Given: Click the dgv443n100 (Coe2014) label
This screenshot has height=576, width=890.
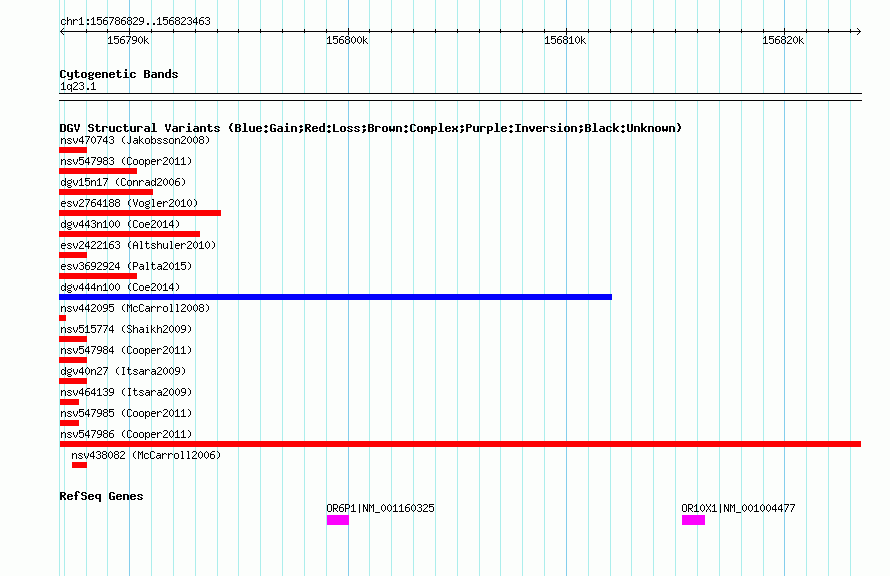Looking at the screenshot, I should (x=120, y=224).
